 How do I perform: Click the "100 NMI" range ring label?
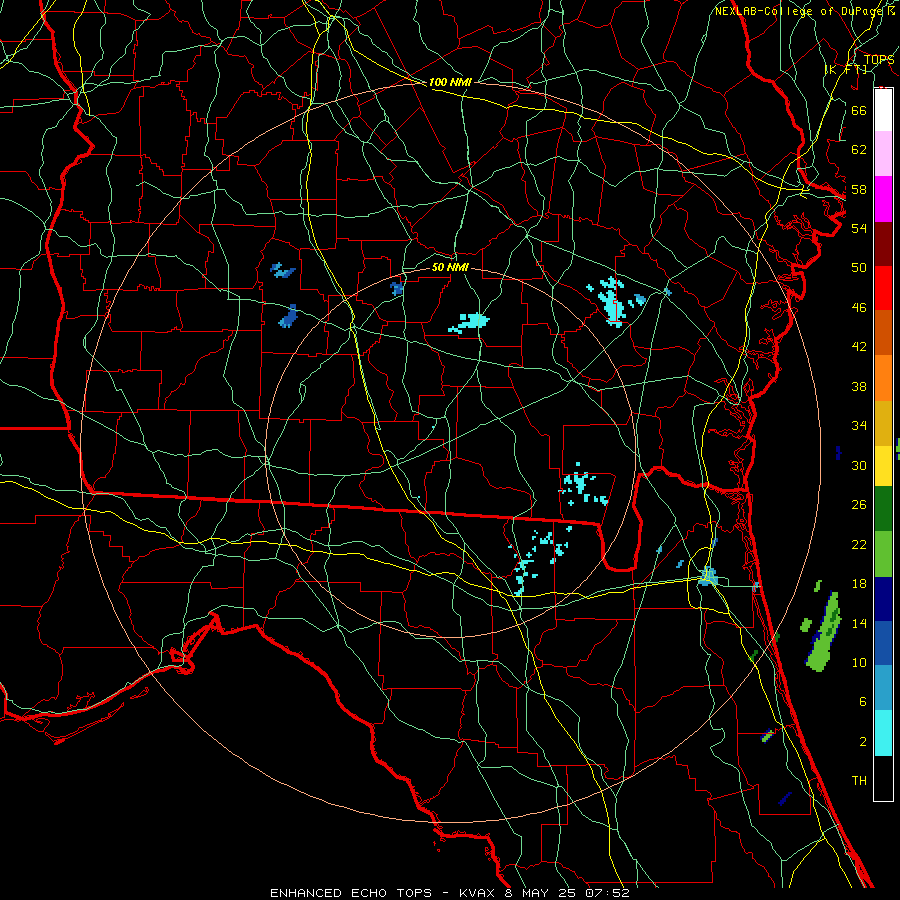(450, 82)
